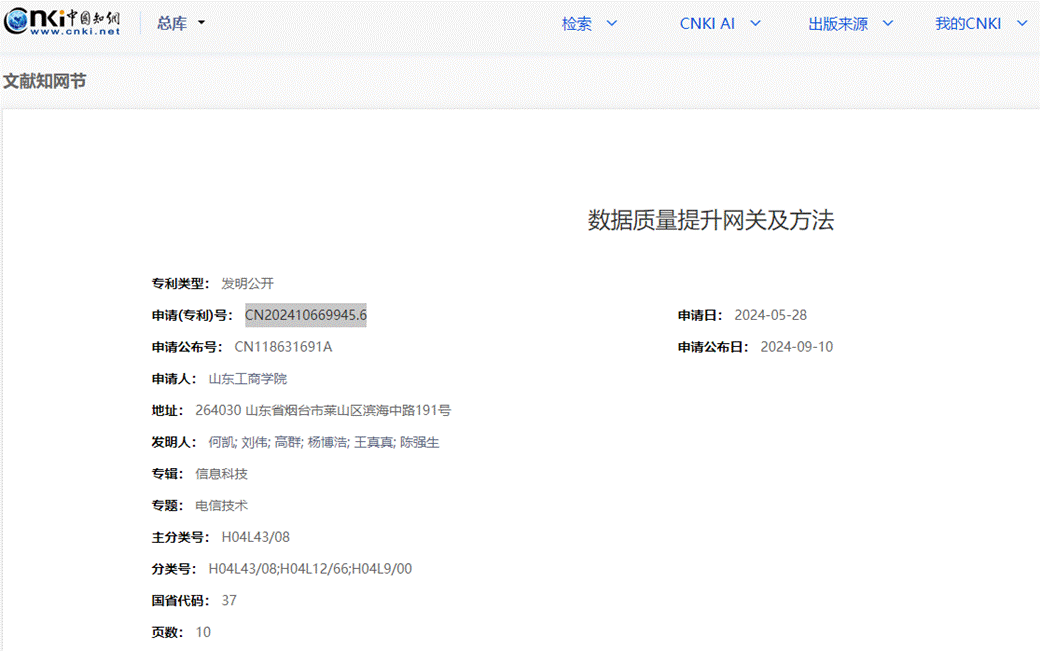The width and height of the screenshot is (1040, 651).
Task: Expand the CNKI AI menu
Action: pos(720,24)
